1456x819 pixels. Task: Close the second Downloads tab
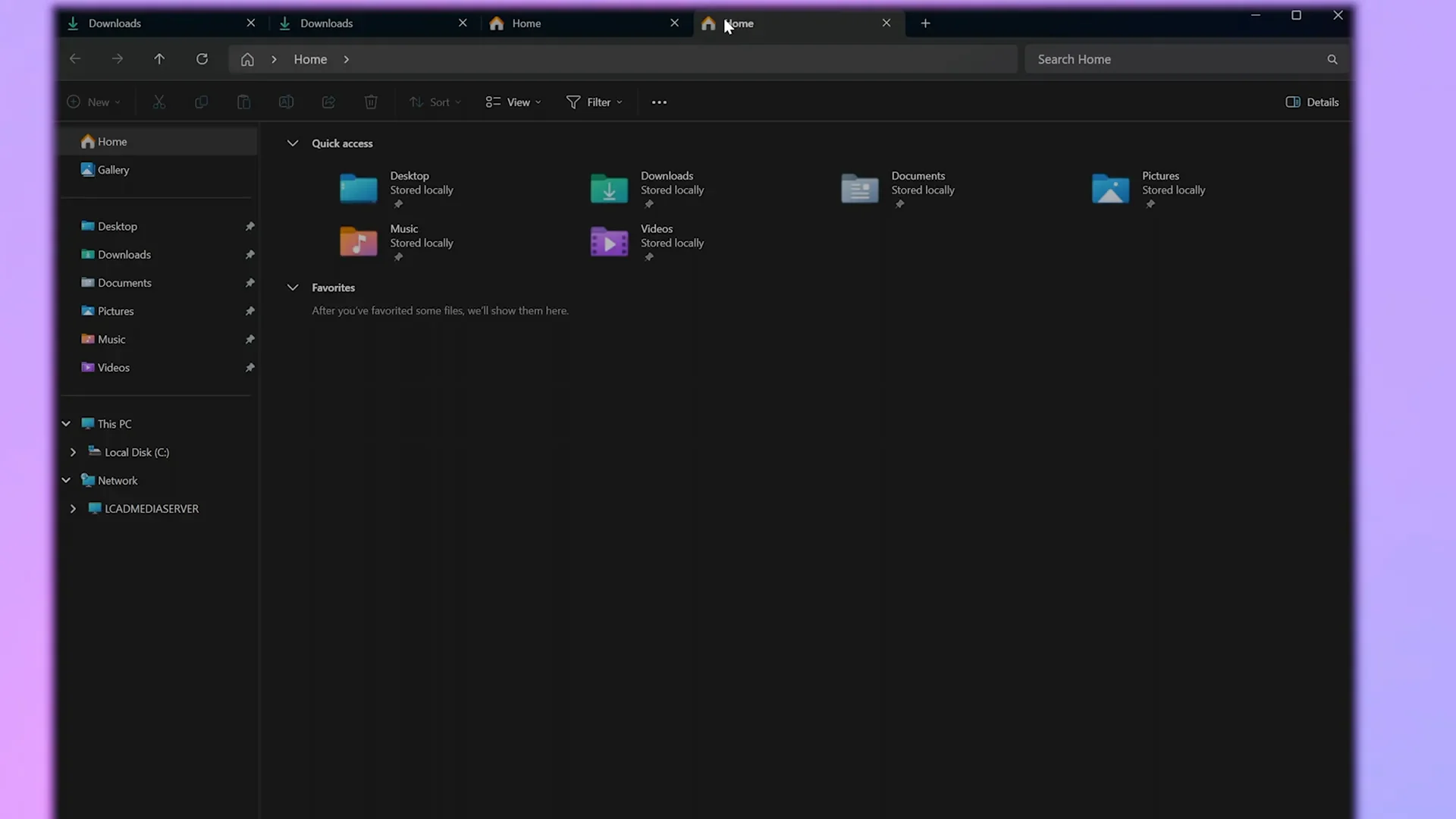point(463,24)
